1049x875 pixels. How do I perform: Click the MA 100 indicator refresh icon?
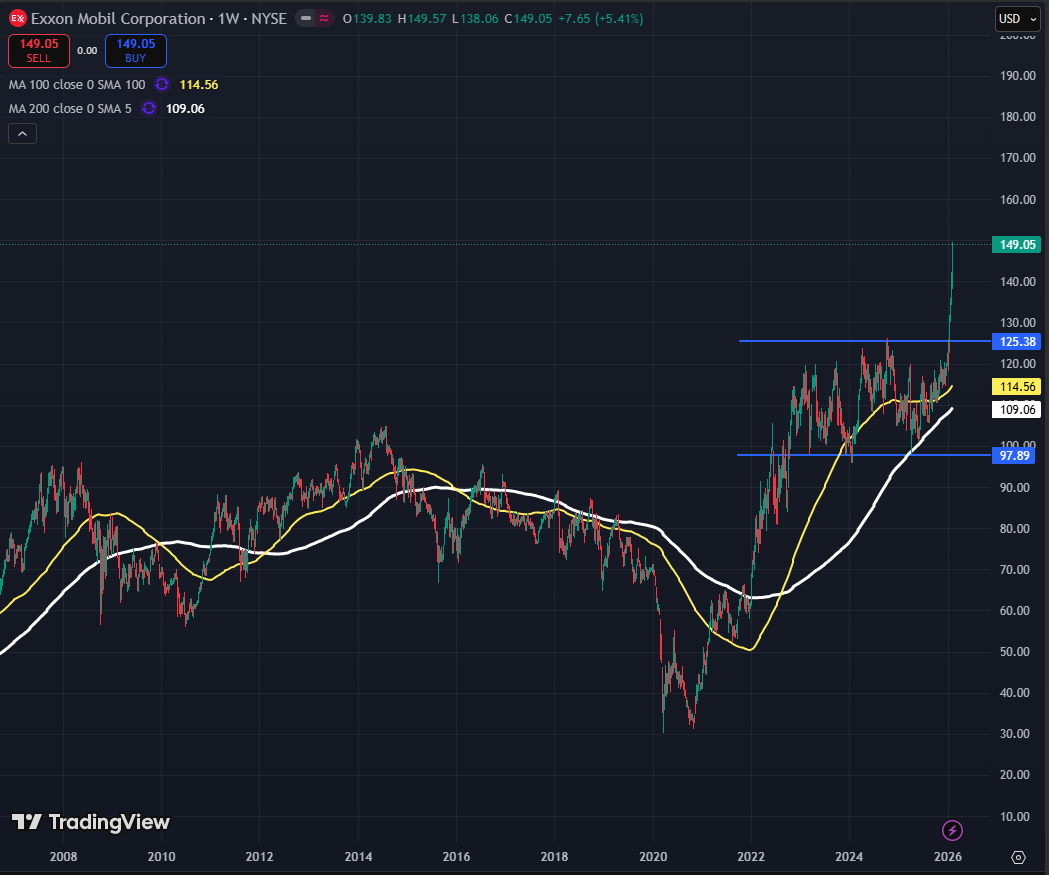(x=162, y=84)
